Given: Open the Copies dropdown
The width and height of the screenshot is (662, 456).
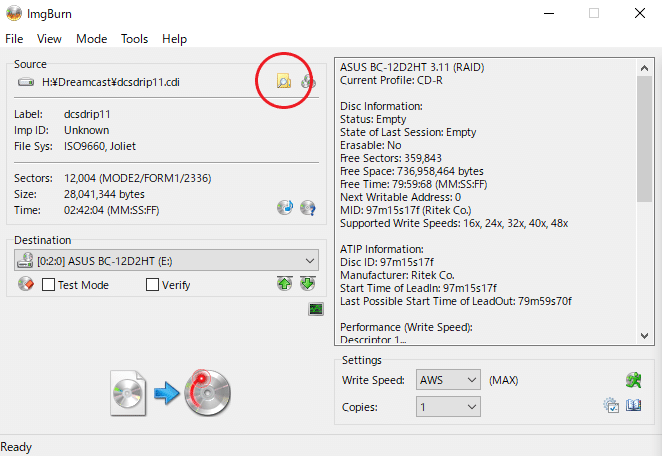Looking at the screenshot, I should 448,407.
